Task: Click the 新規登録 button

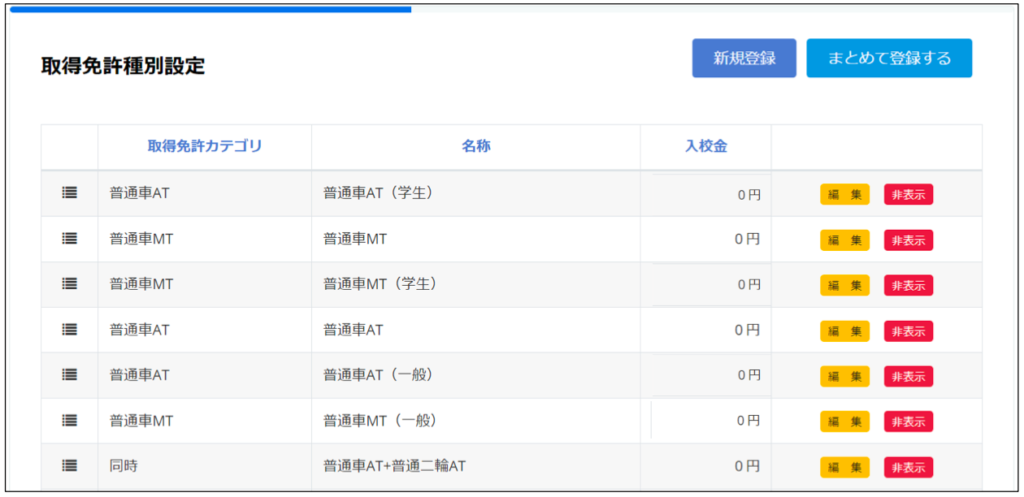Action: coord(744,58)
